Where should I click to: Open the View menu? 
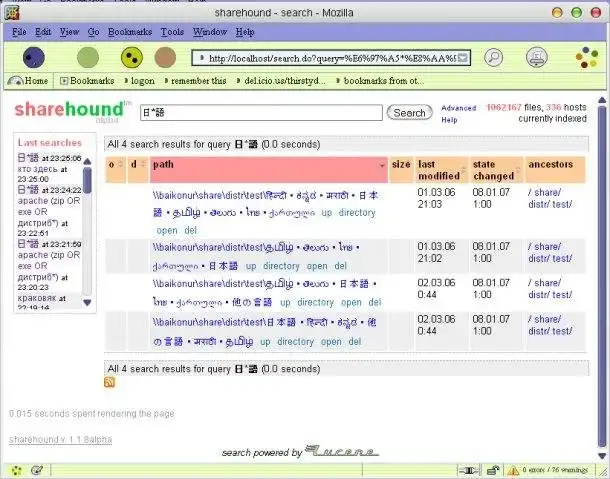[69, 32]
